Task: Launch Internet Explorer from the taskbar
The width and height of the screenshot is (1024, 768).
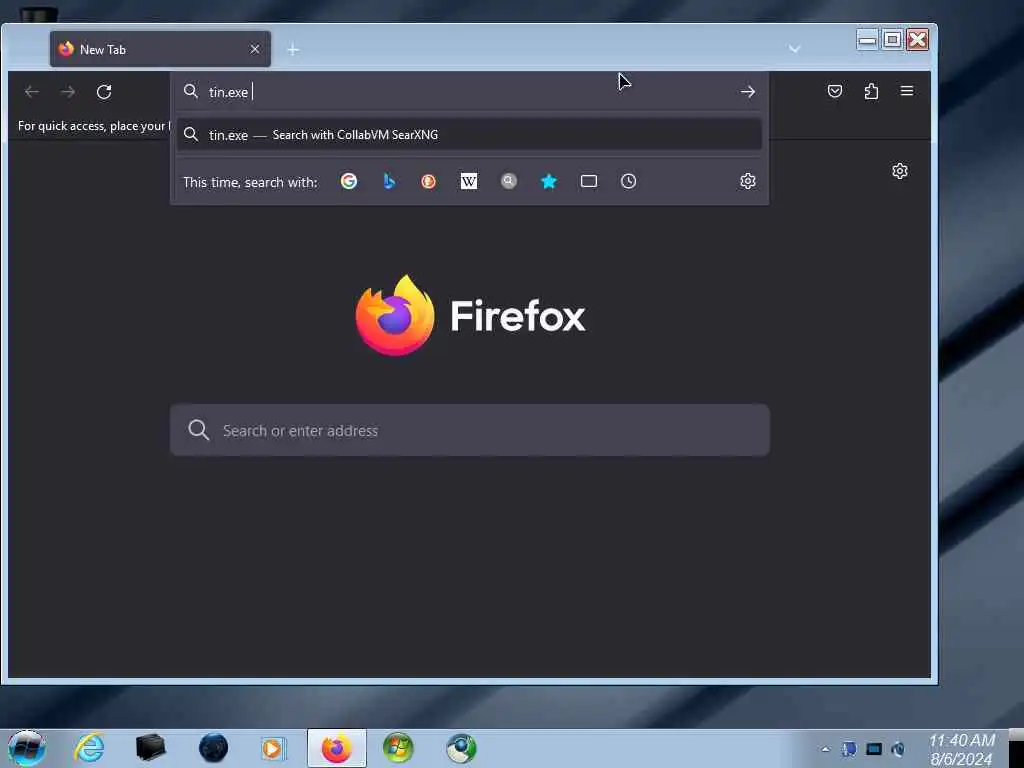Action: pos(89,748)
